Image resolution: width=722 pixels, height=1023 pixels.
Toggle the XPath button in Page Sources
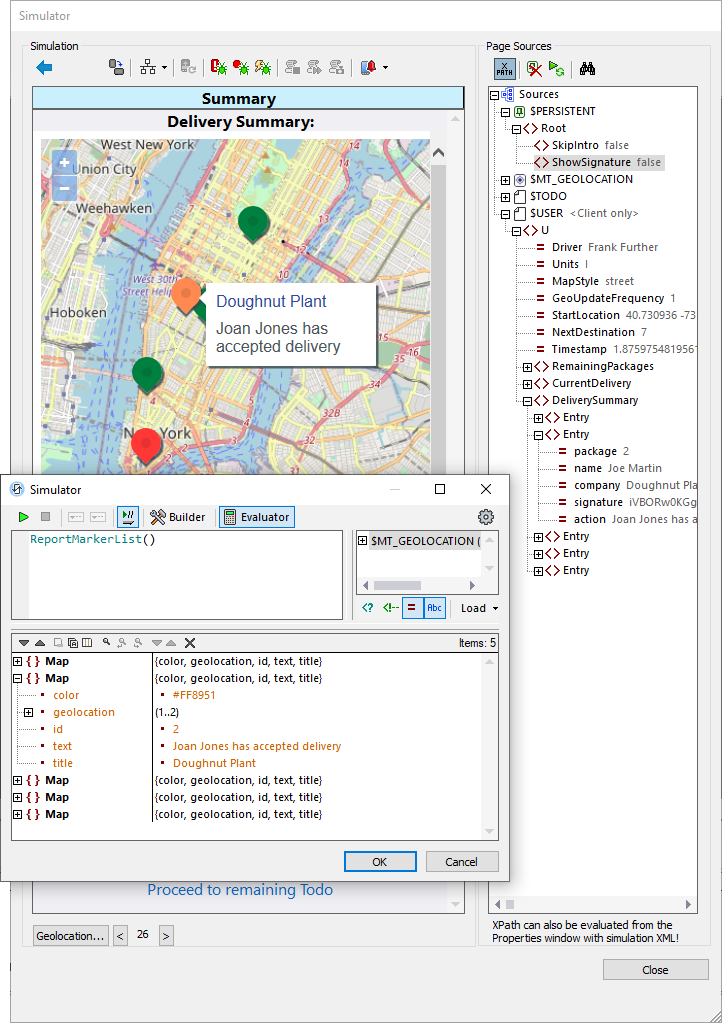[x=505, y=69]
